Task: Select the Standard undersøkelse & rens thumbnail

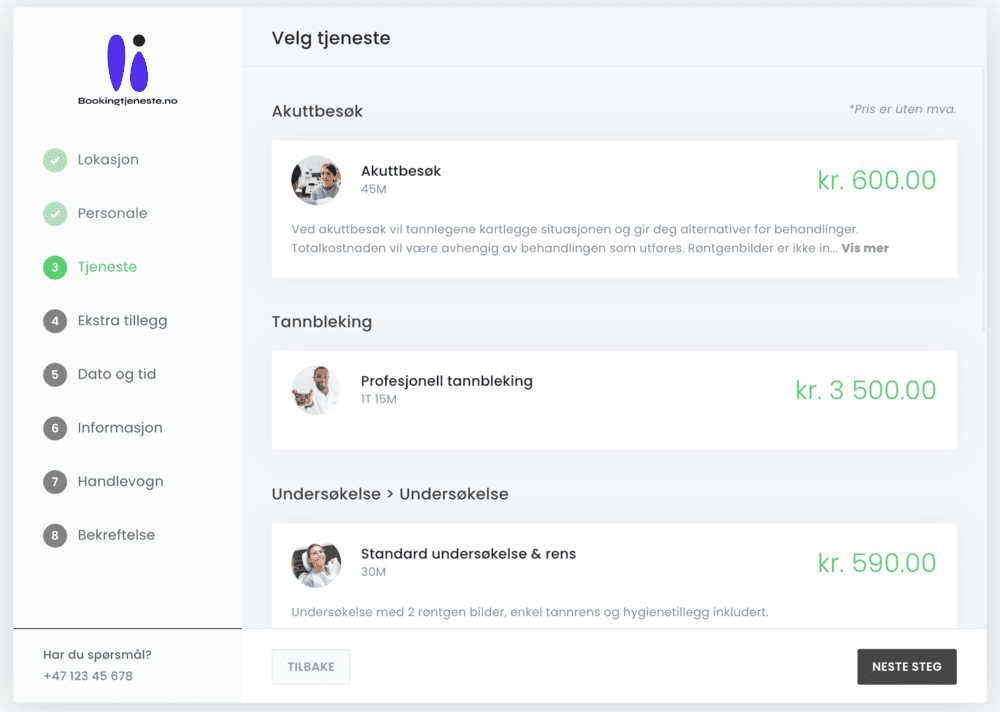Action: 316,564
